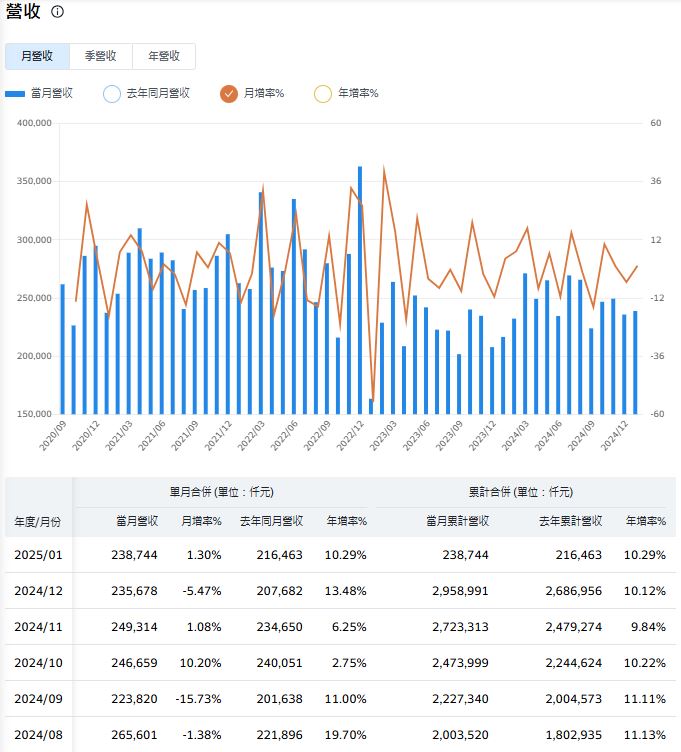Click the -5.47% monthly growth cell
This screenshot has width=681, height=752.
pos(202,591)
